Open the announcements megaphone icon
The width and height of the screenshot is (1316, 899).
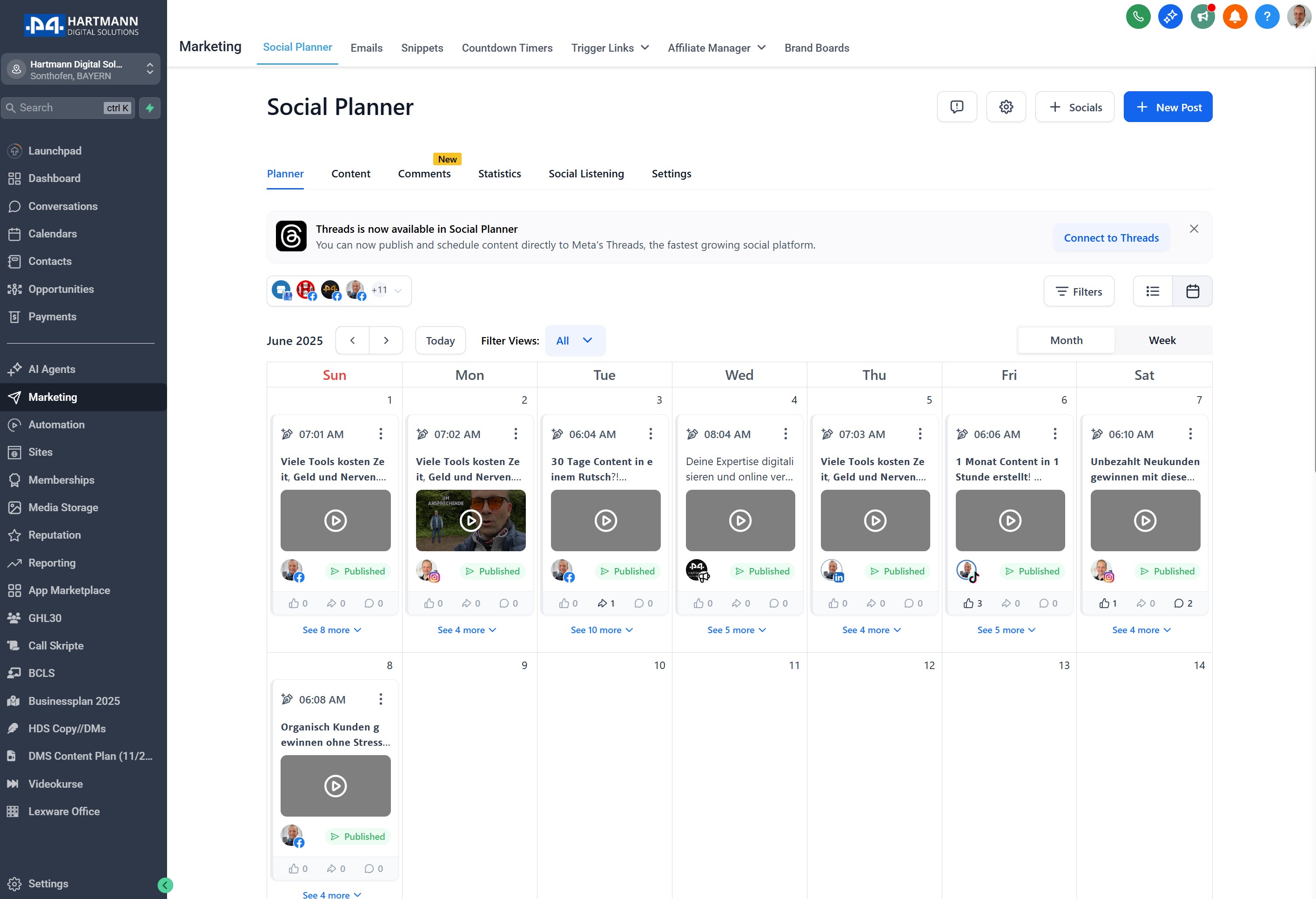[1202, 16]
